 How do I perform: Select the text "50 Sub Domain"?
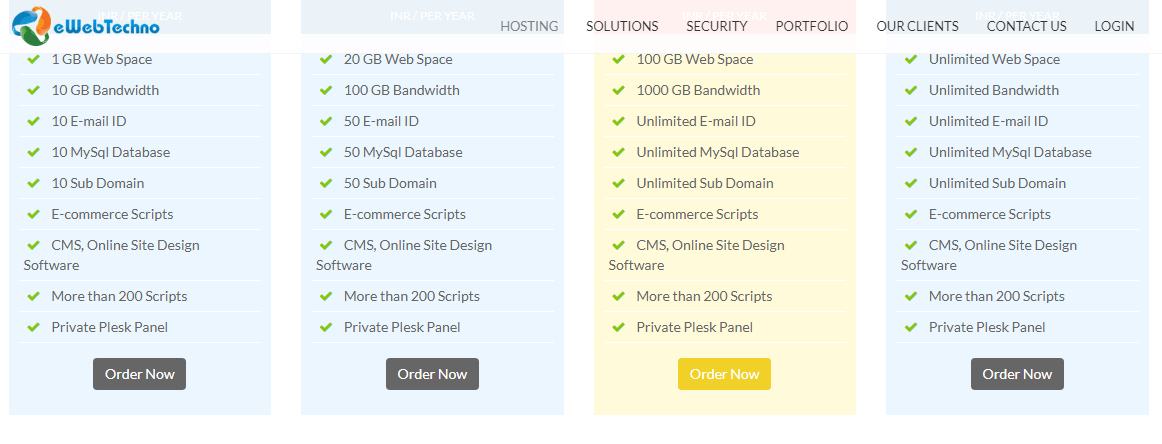391,183
